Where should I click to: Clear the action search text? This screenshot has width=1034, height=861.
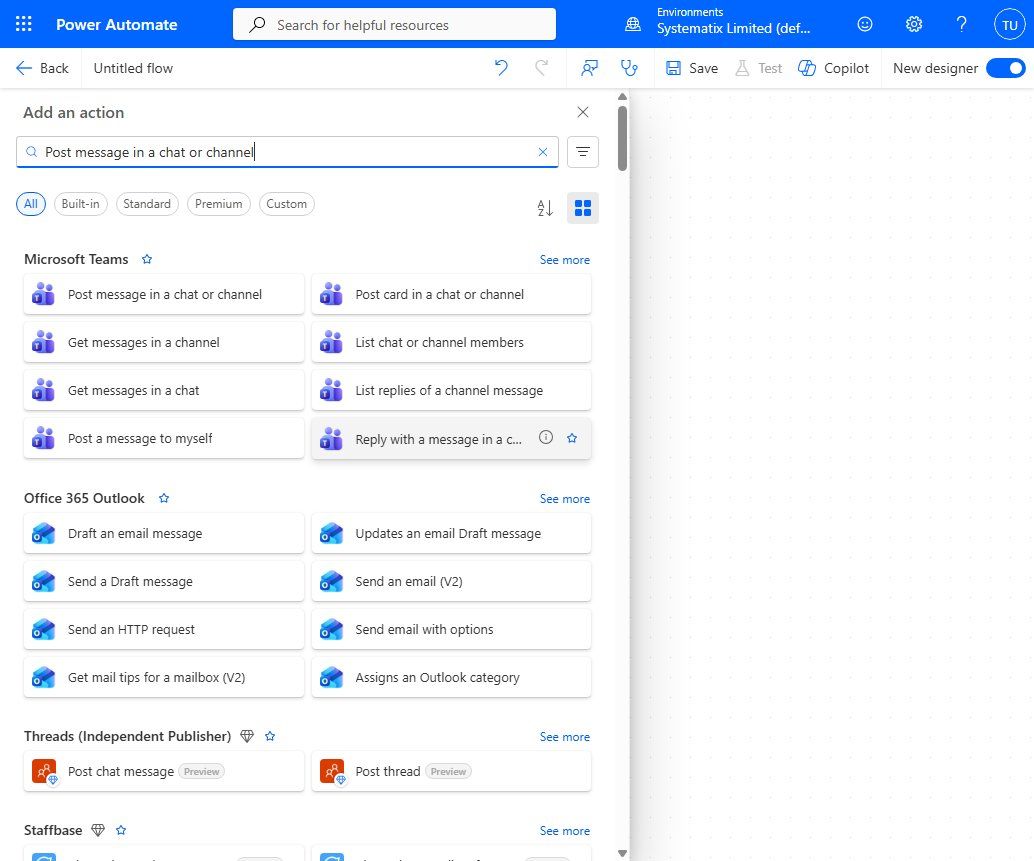543,152
